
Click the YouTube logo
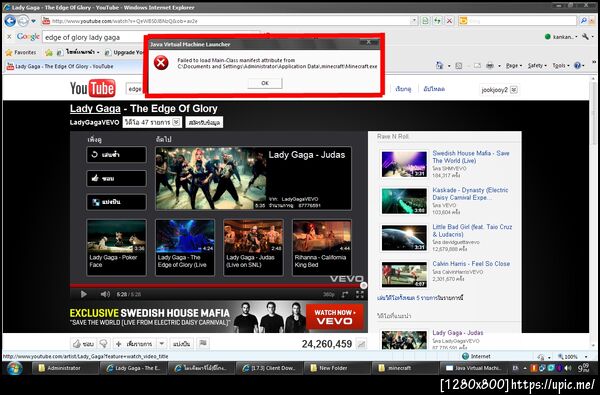(x=93, y=88)
